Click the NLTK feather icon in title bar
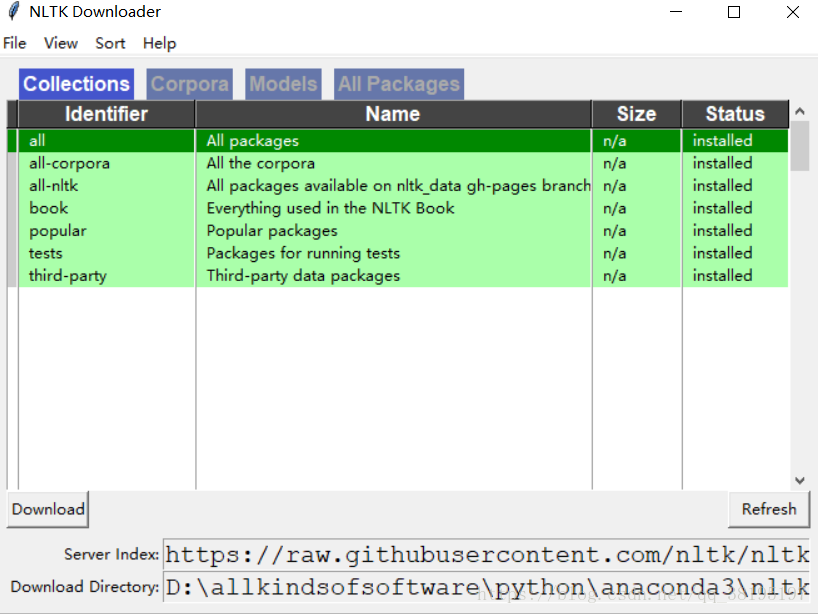Image resolution: width=818 pixels, height=614 pixels. pyautogui.click(x=14, y=11)
